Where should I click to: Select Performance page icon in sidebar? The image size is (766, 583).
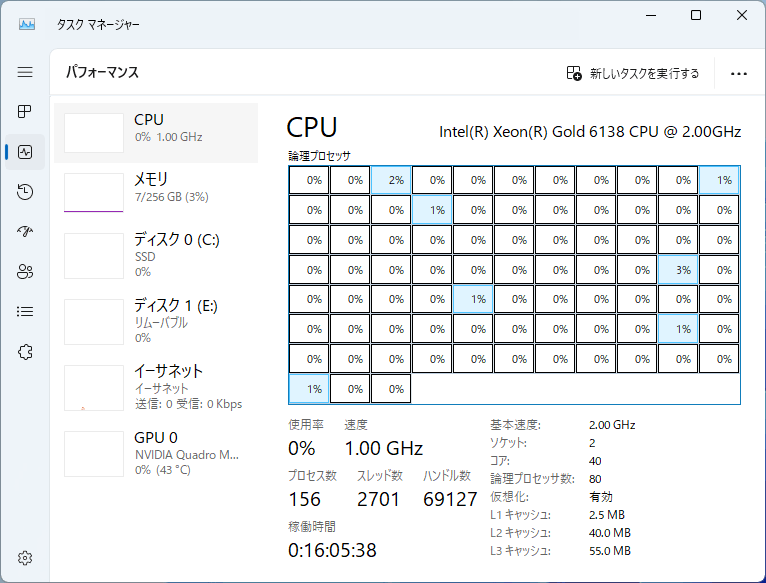click(x=25, y=152)
